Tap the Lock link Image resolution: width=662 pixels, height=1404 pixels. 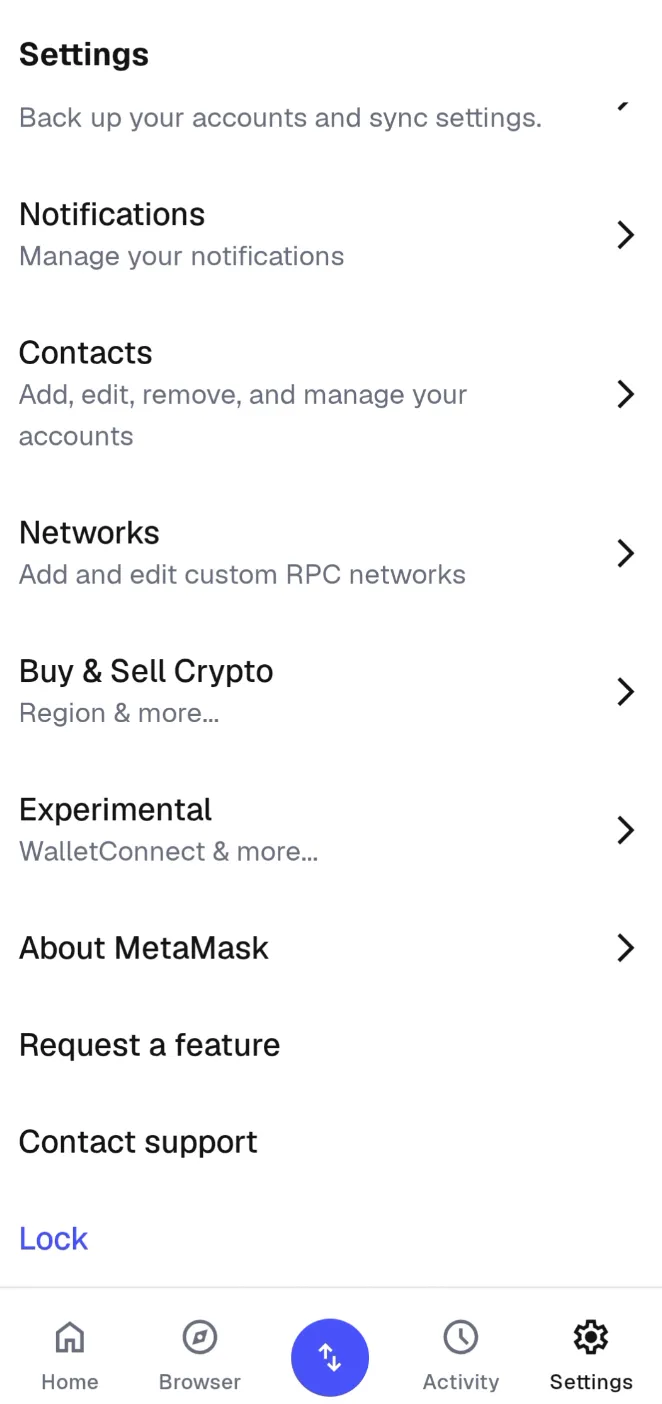(53, 1238)
